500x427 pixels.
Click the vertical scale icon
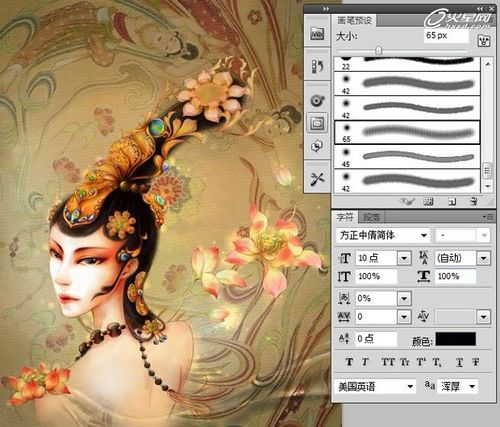[344, 276]
